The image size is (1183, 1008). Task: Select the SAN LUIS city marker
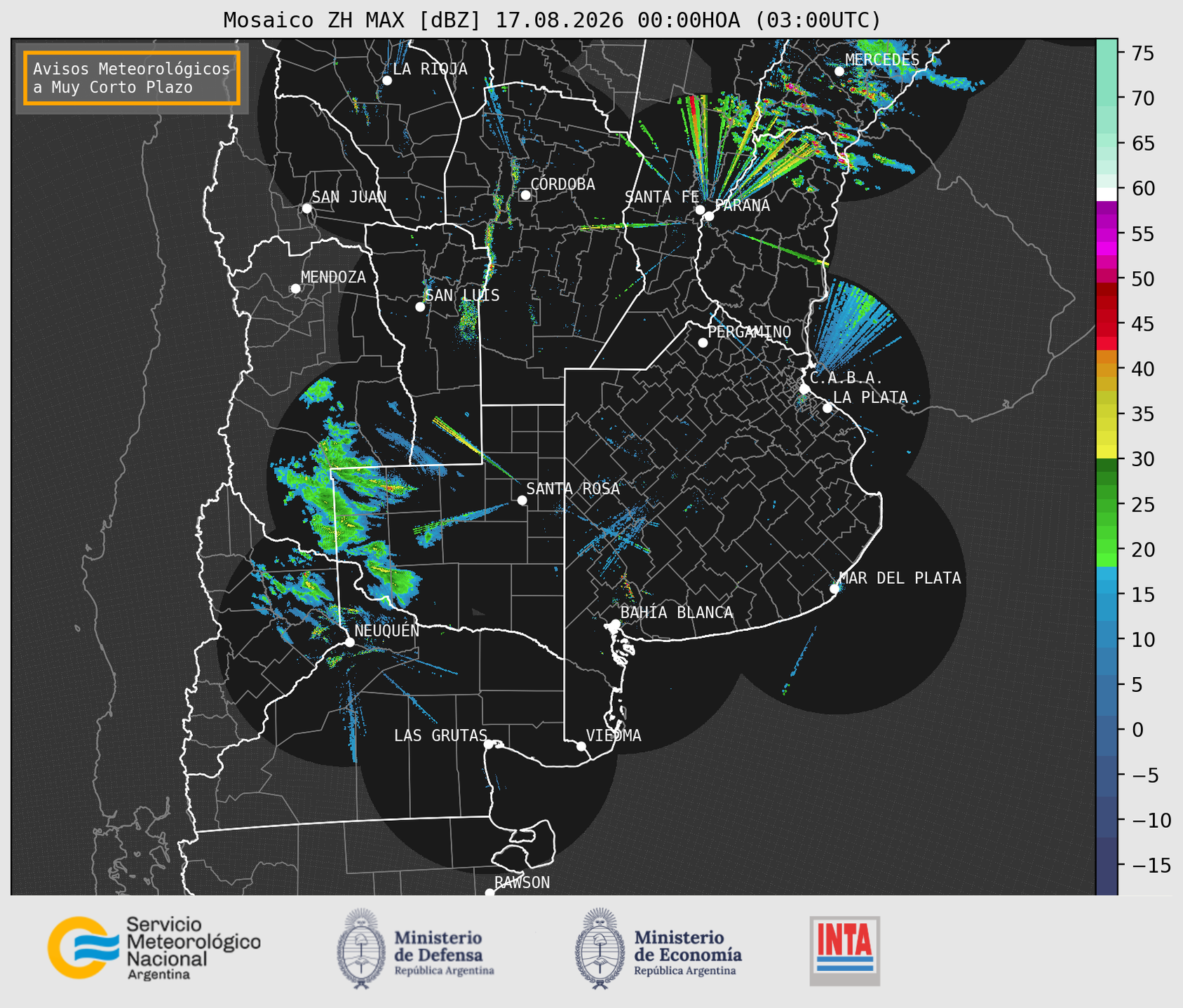pos(420,307)
